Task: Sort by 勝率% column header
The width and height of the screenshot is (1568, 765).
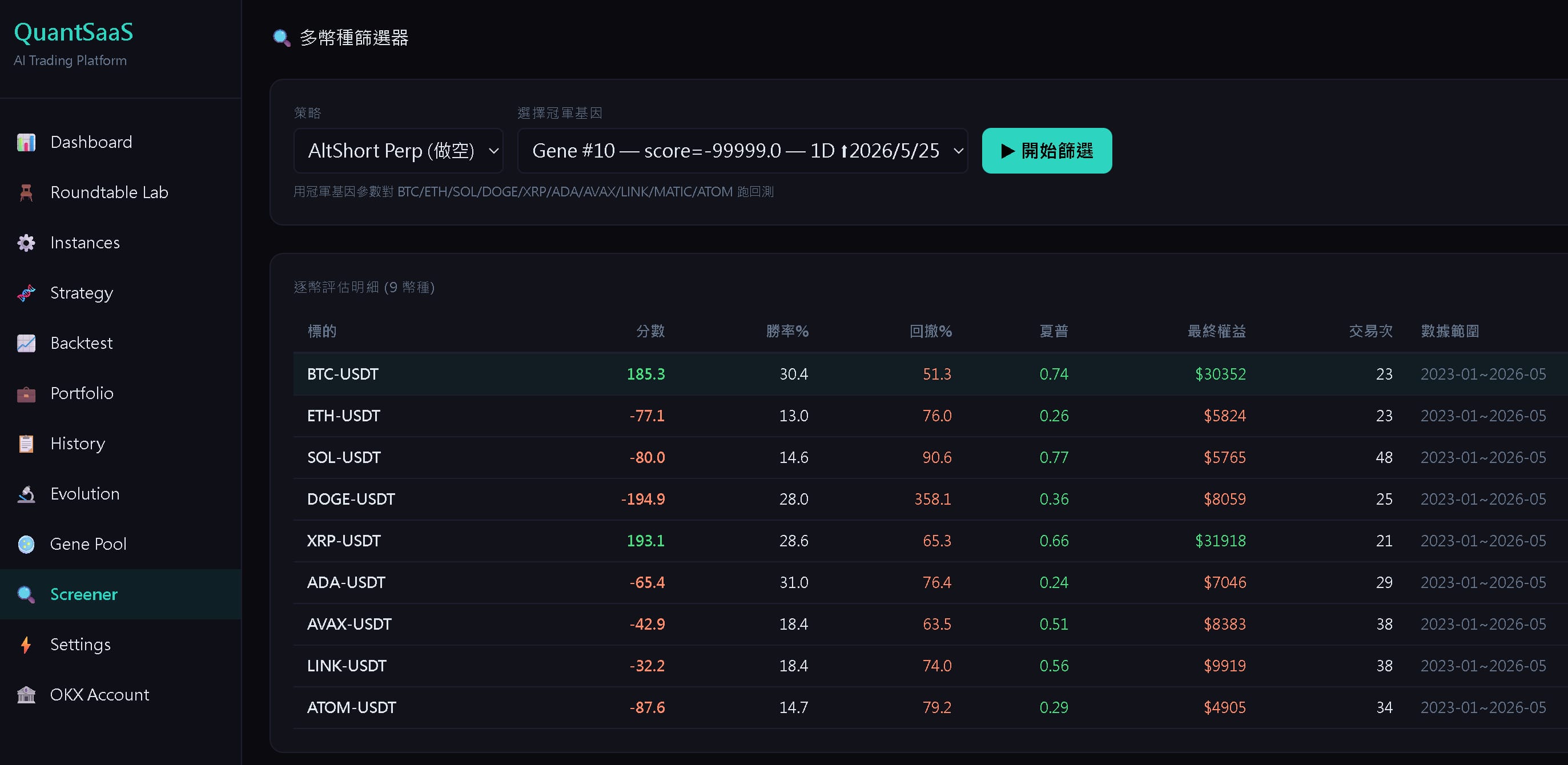Action: [x=787, y=331]
